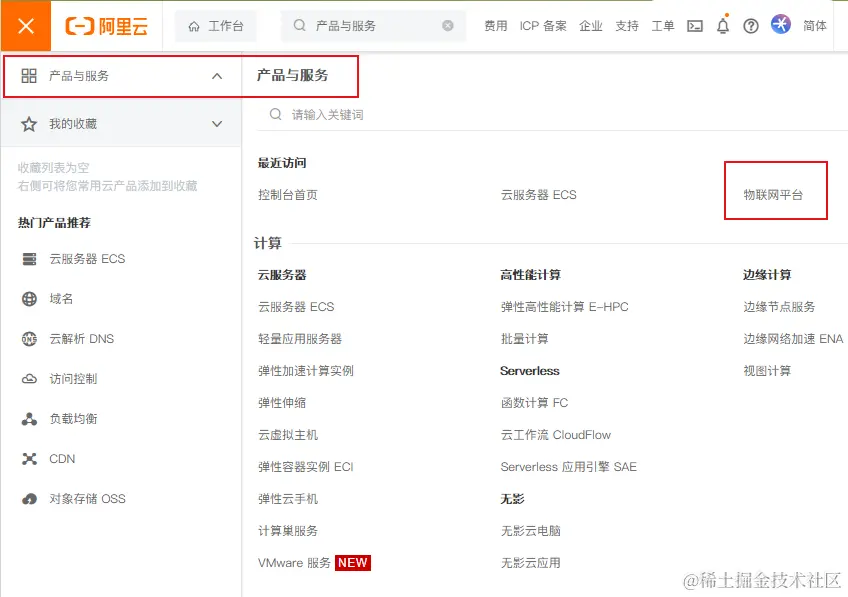
Task: Open the 支持 menu
Action: point(627,25)
